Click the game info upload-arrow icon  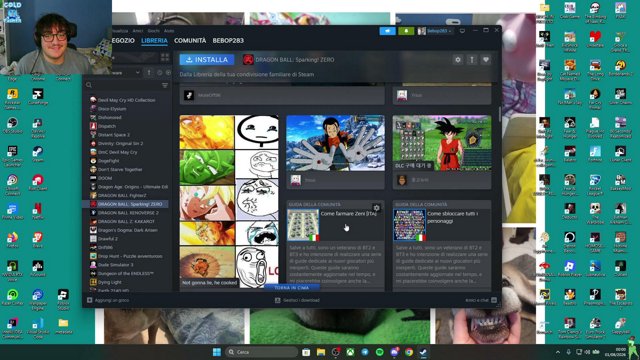point(472,60)
